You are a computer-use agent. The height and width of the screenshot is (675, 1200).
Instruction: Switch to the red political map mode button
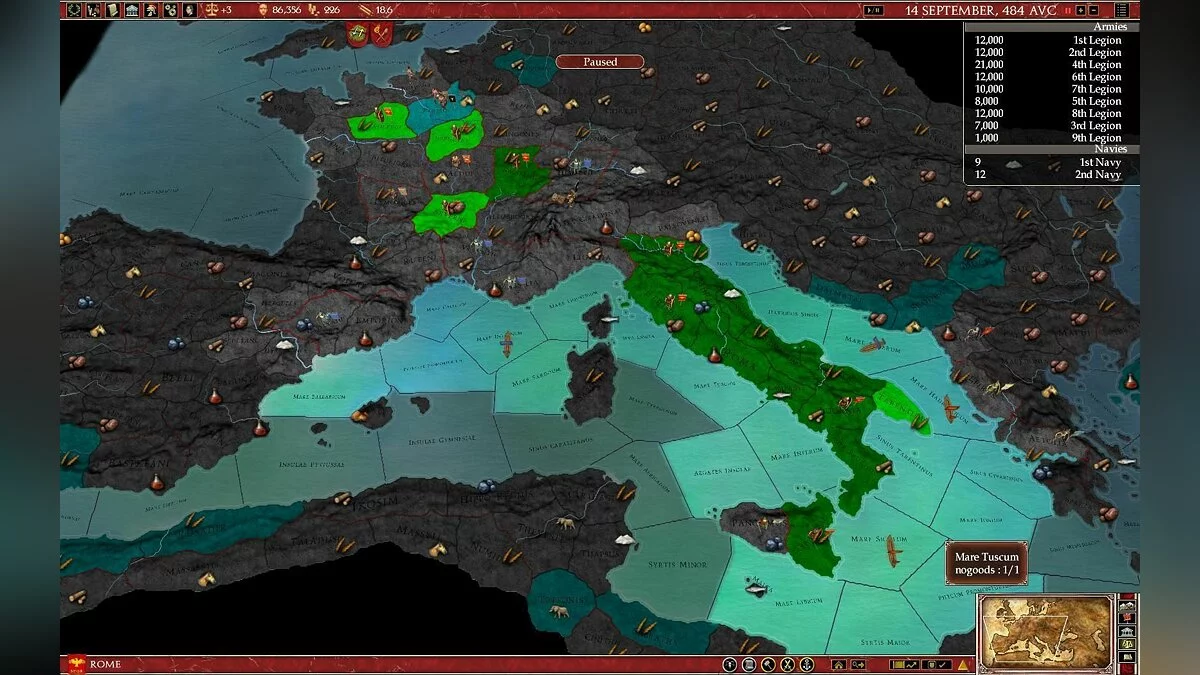coord(1127,618)
